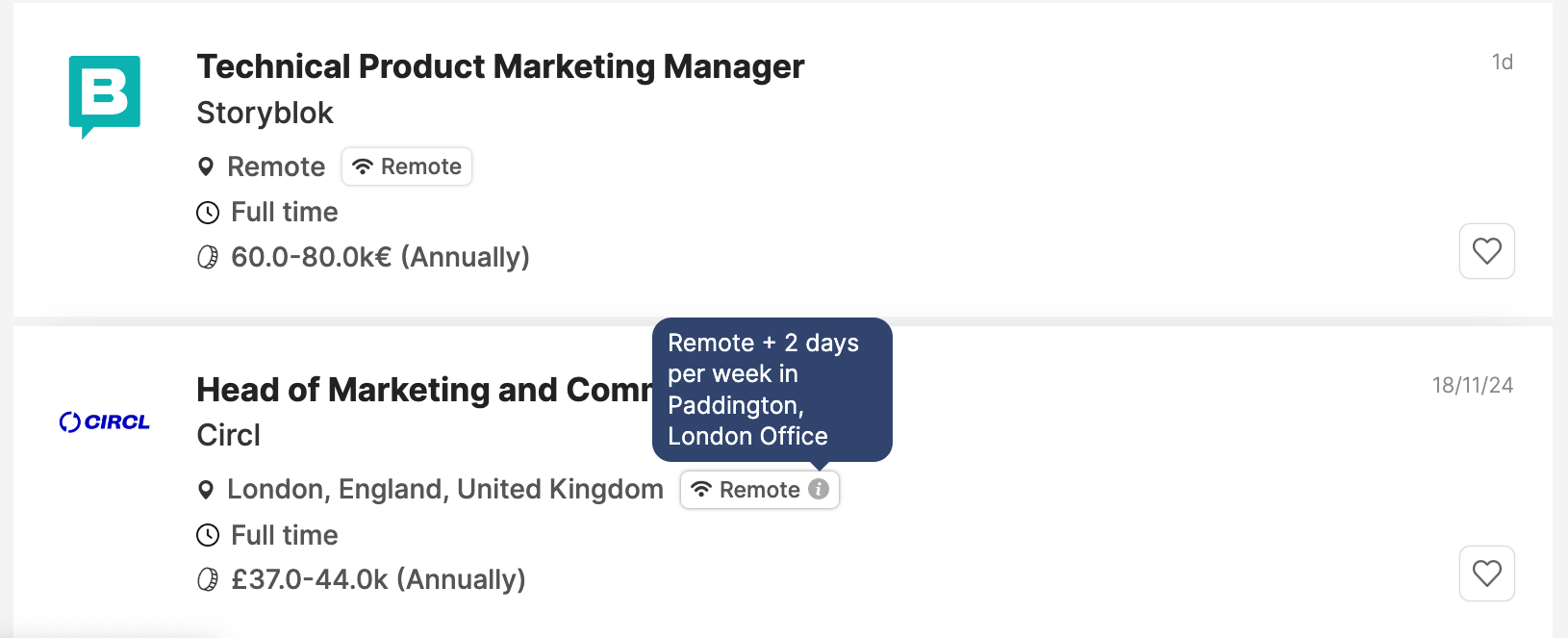The image size is (1568, 638).
Task: Click the Storyblok company name
Action: (265, 113)
